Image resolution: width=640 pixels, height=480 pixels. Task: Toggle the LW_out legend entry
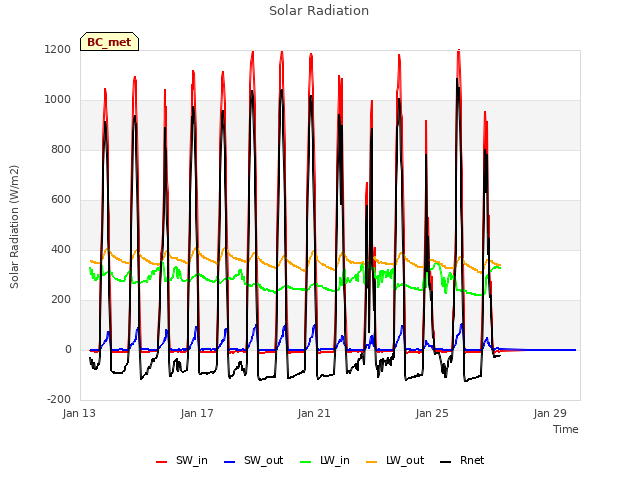click(395, 460)
